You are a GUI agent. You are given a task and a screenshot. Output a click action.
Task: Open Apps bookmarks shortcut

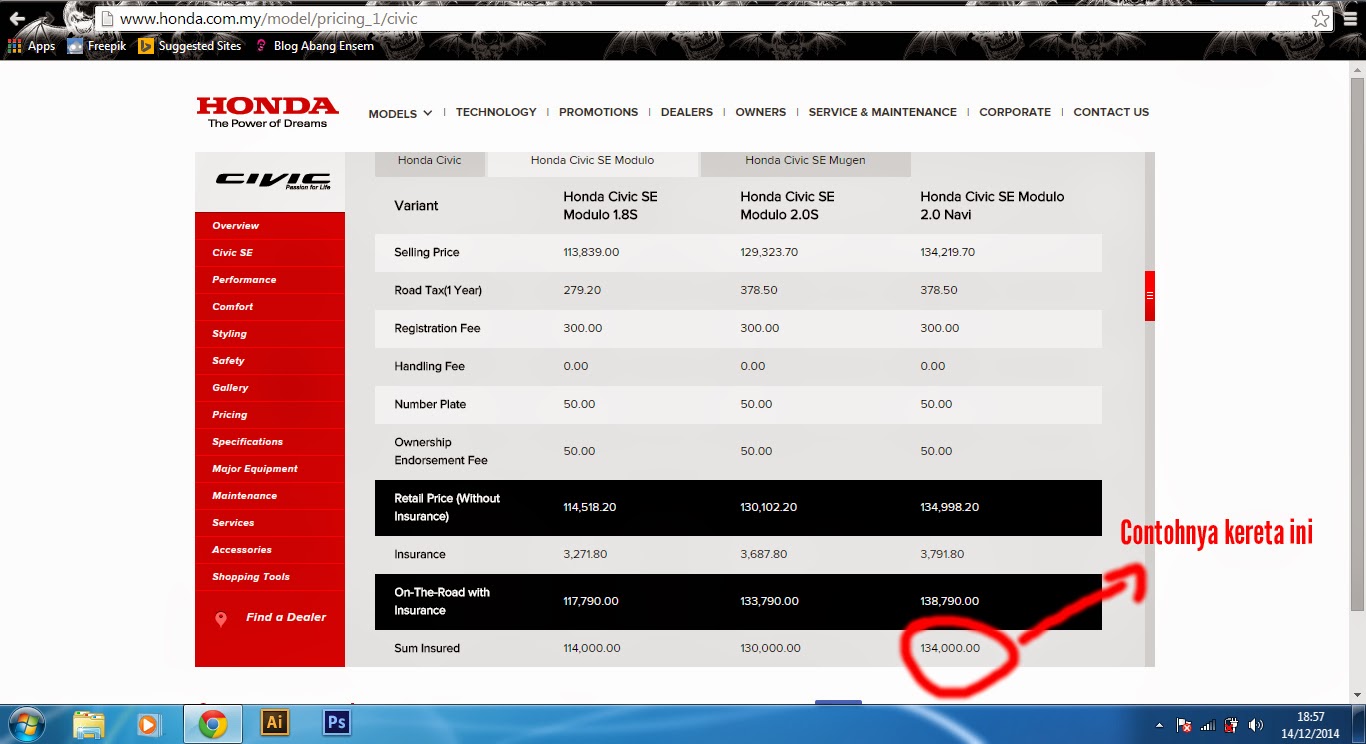point(31,46)
